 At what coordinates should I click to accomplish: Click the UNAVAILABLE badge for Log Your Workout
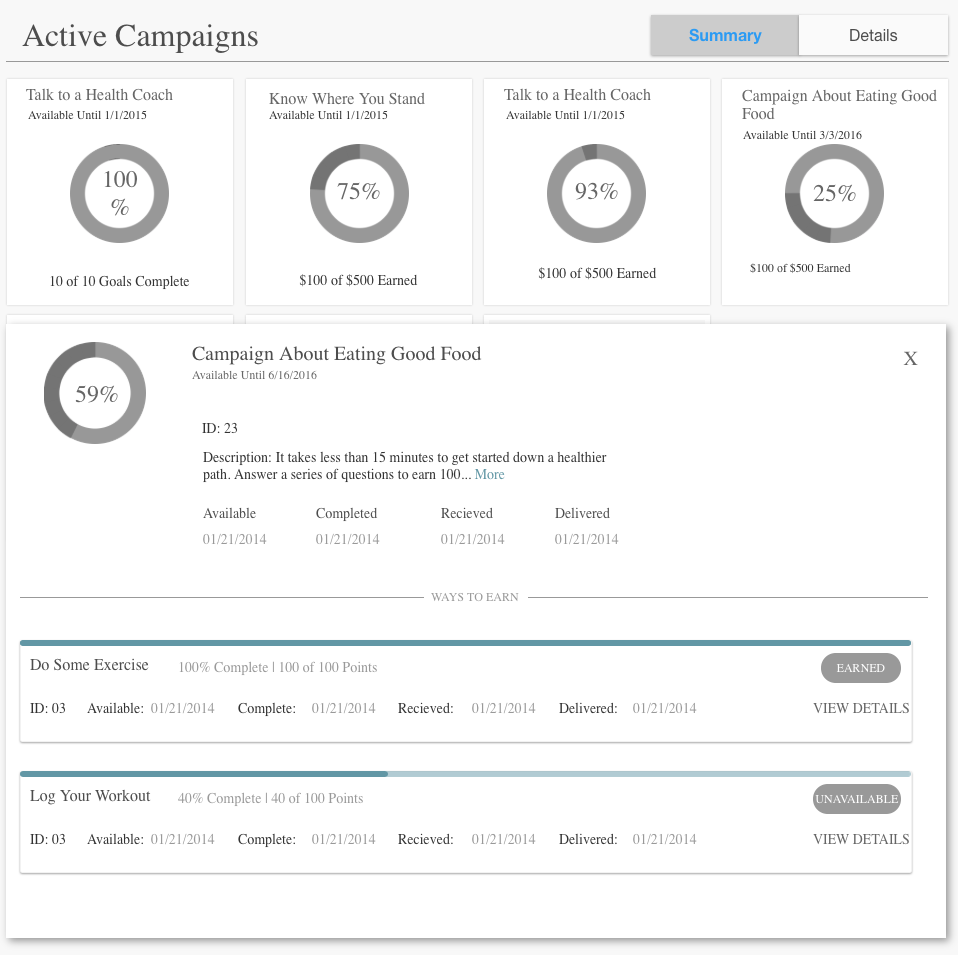point(857,799)
